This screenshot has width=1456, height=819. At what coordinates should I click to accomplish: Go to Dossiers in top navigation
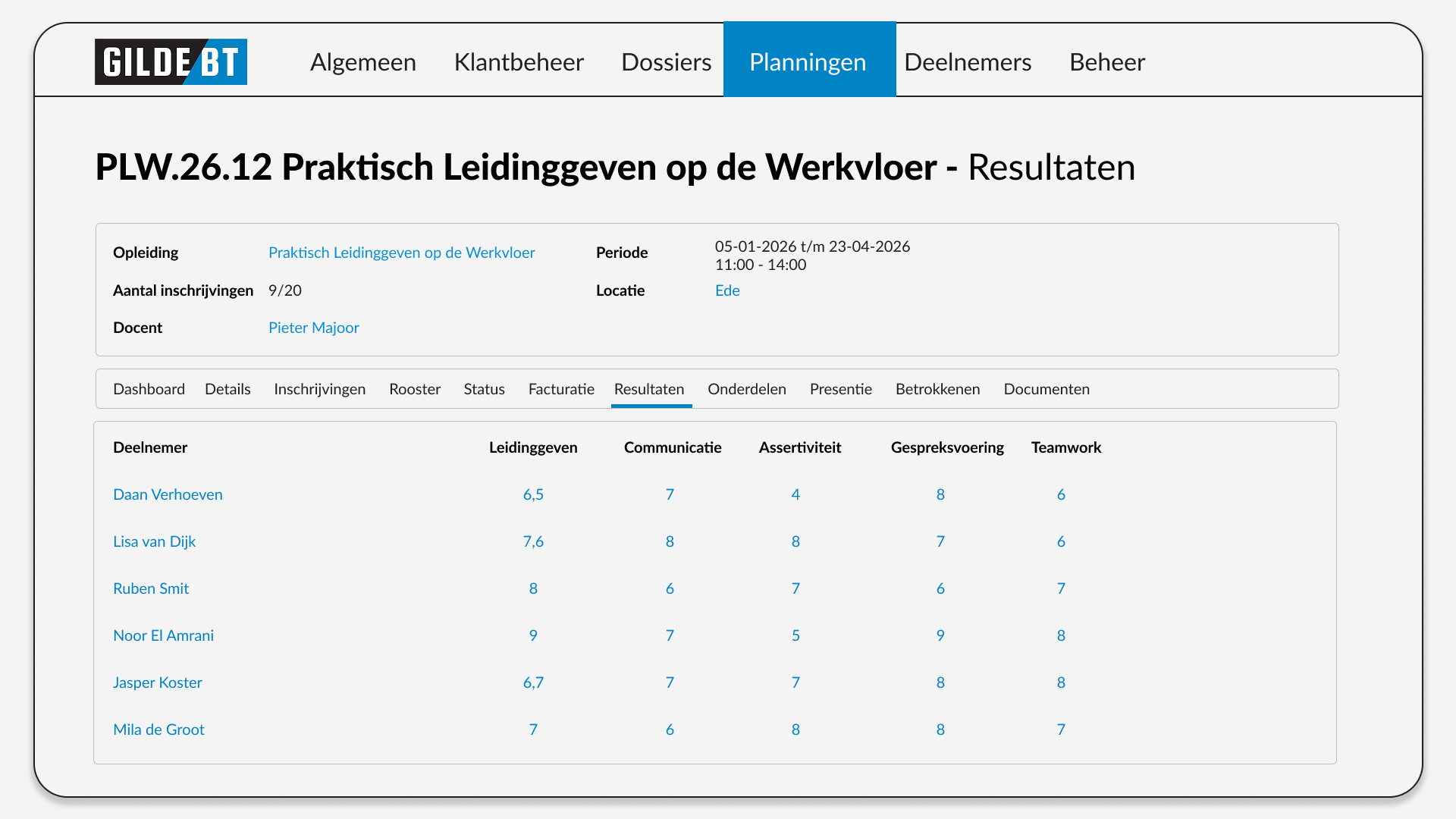click(666, 61)
